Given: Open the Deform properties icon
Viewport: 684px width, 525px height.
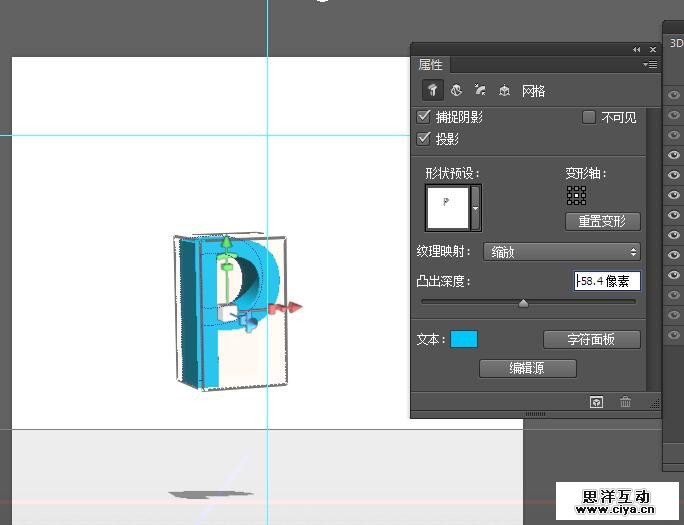Looking at the screenshot, I should click(x=456, y=91).
